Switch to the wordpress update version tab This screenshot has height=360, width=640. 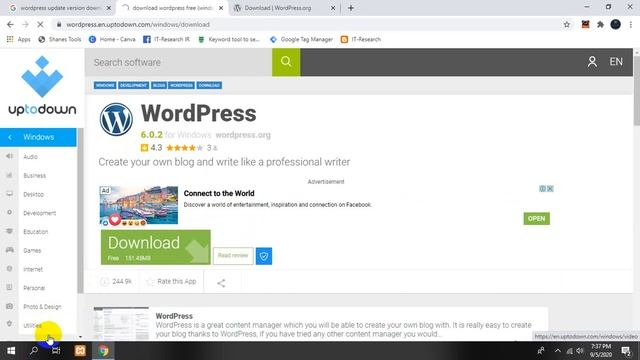(x=60, y=8)
